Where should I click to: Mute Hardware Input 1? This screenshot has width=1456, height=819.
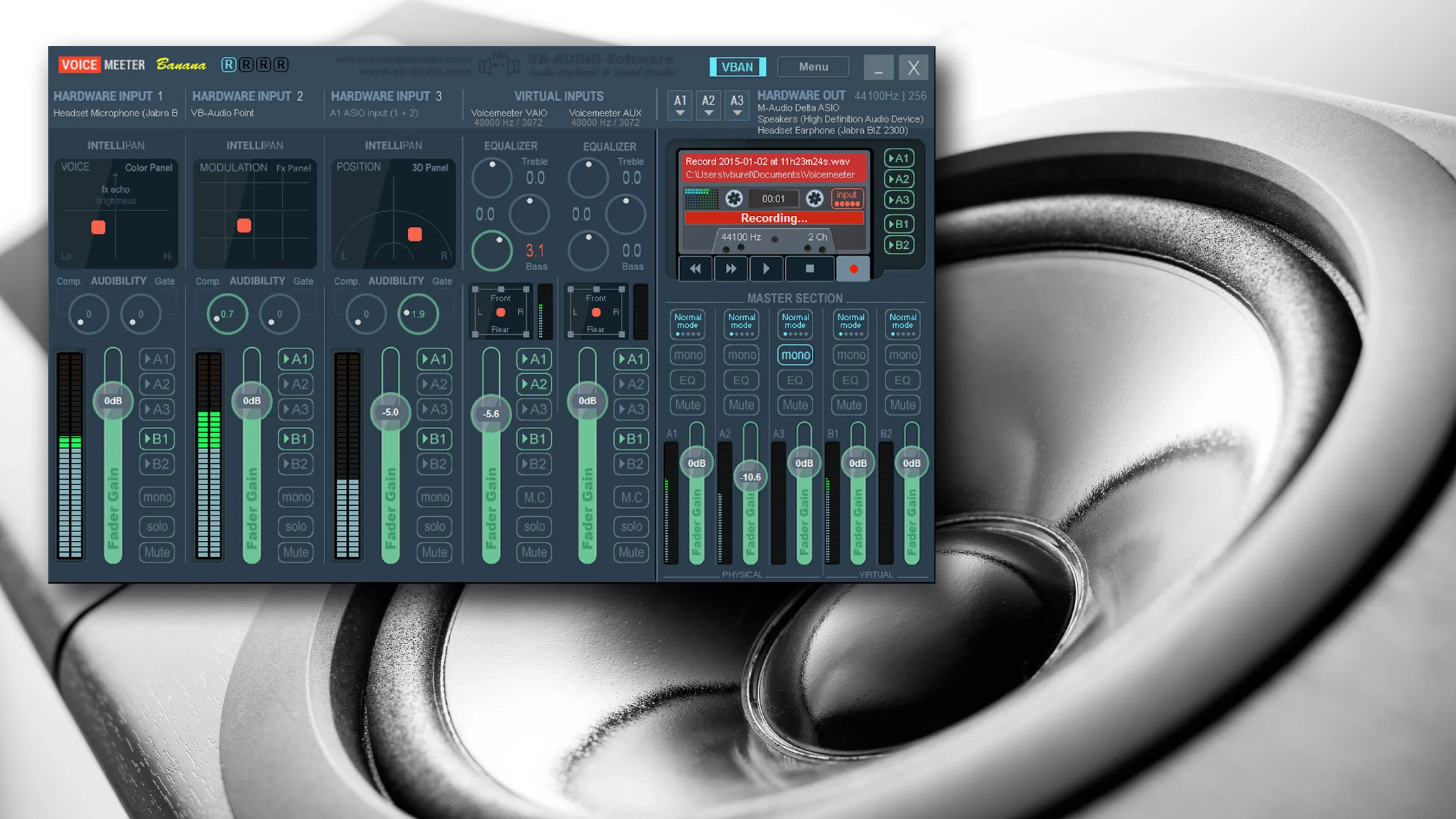point(157,552)
